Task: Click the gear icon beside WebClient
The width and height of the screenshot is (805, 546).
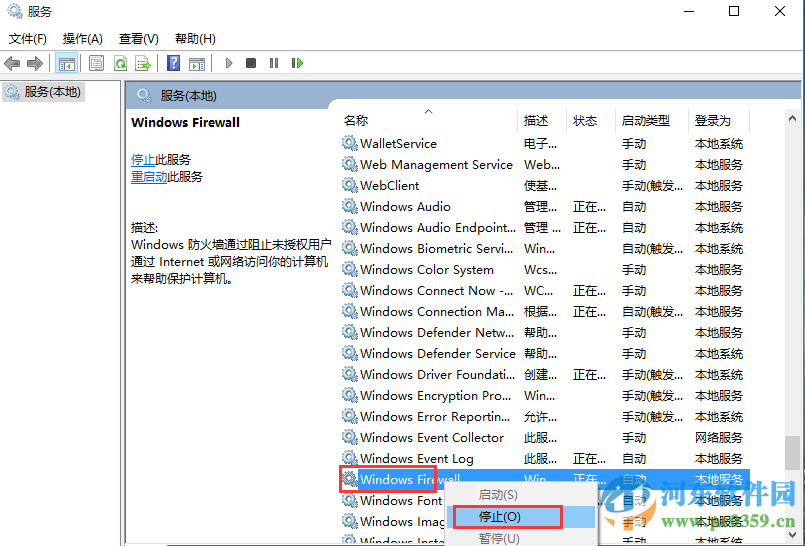Action: click(350, 185)
